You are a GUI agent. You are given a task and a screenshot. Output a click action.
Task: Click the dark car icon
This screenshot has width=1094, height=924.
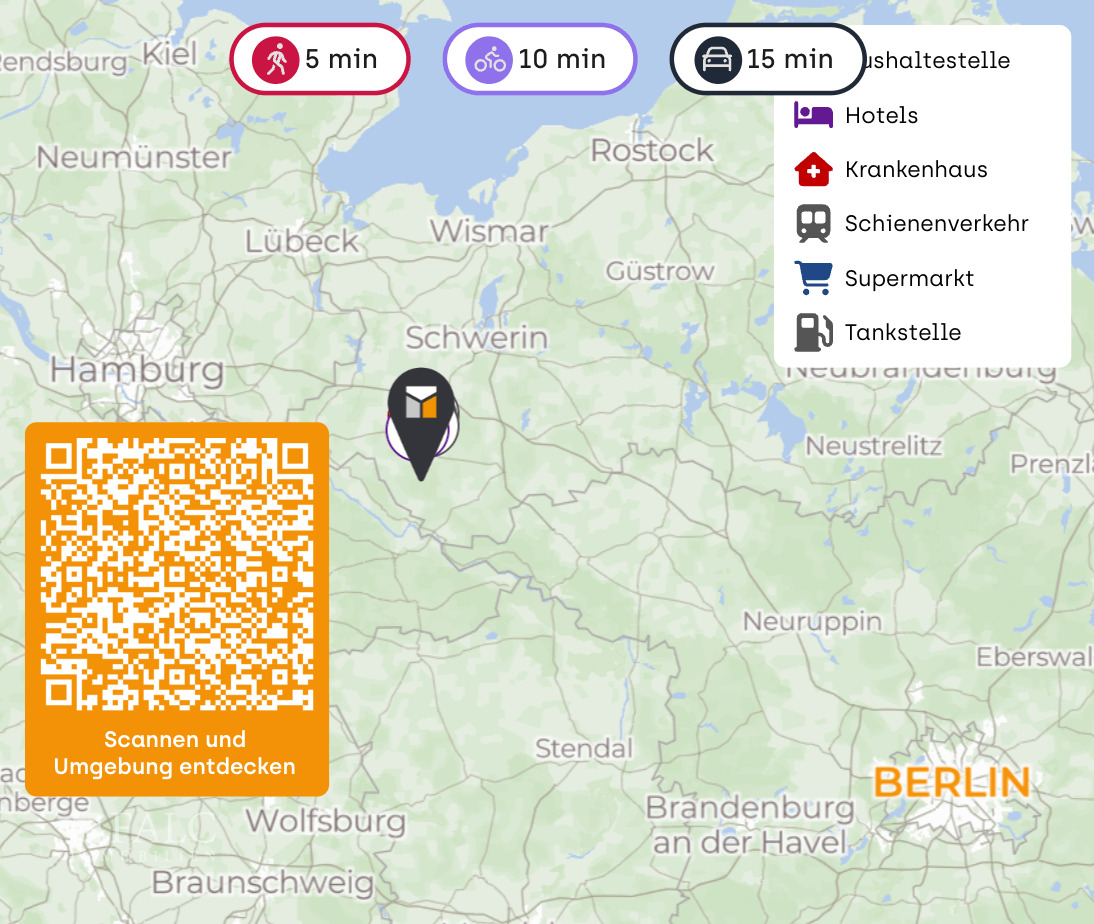[717, 60]
